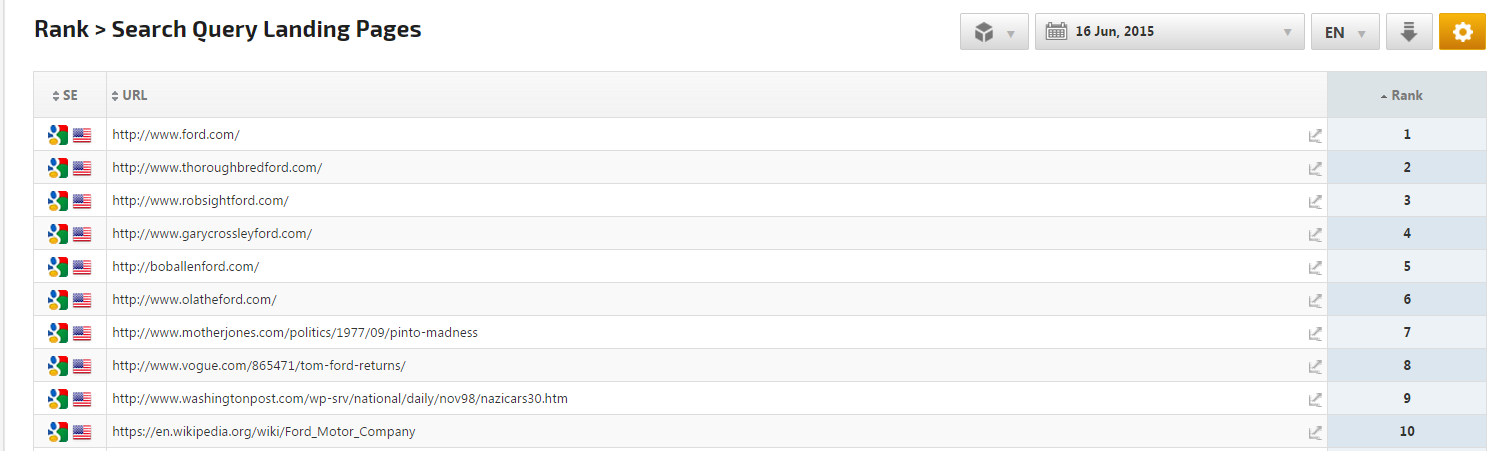Open the garycrossleyford.com link
Screen dimensions: 1490x451
(x=212, y=234)
